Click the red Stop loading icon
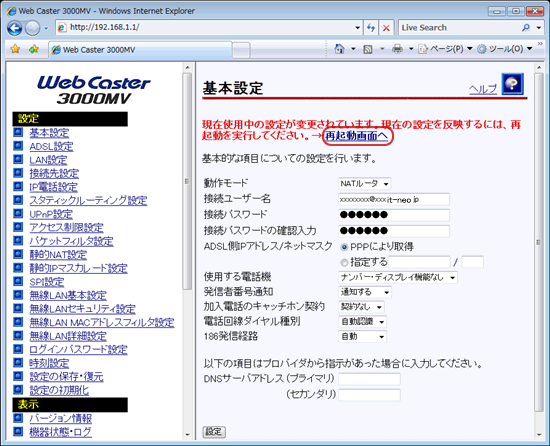Screen dimensions: 550x446 point(386,28)
